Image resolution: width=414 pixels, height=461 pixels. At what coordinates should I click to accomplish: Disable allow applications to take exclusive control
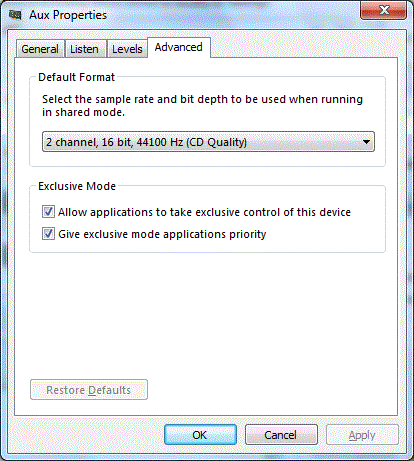click(48, 212)
